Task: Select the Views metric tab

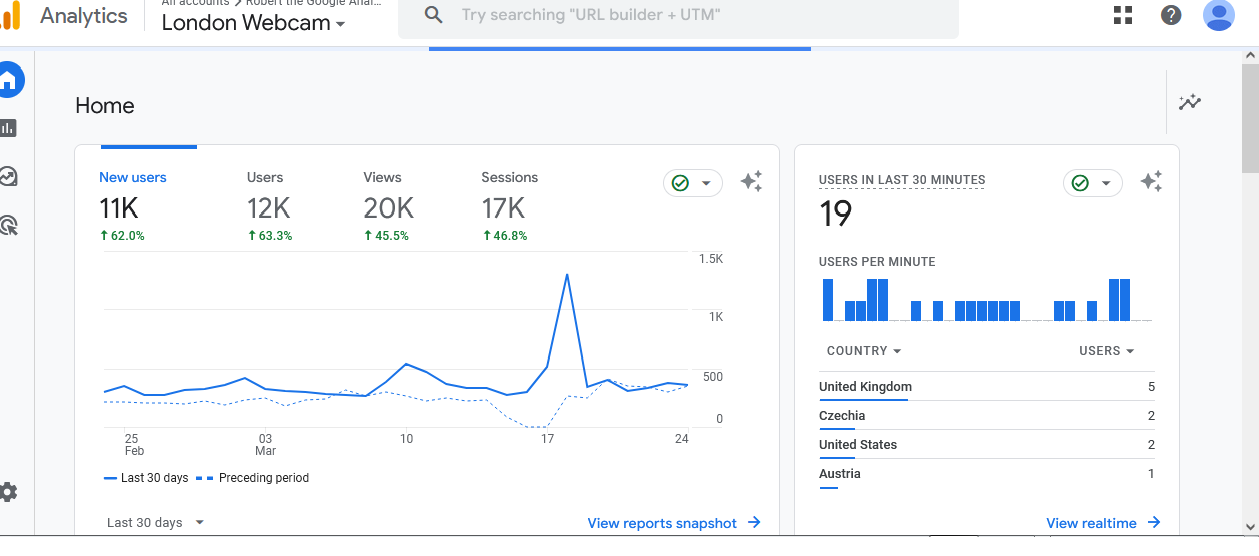Action: [x=388, y=207]
